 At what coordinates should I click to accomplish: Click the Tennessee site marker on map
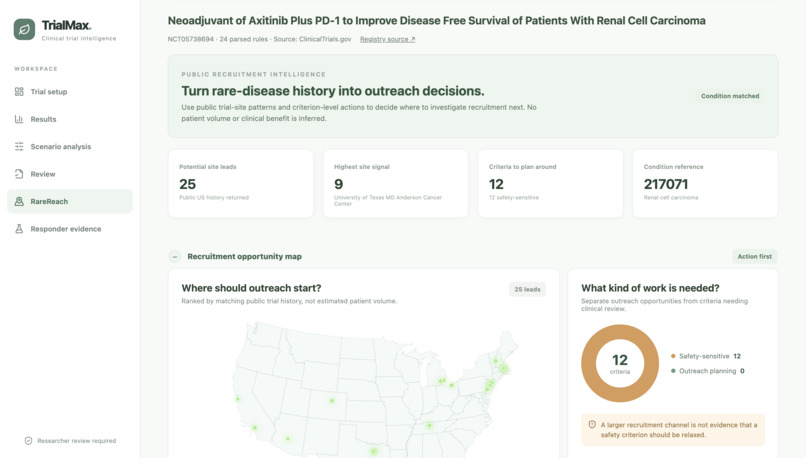(429, 425)
